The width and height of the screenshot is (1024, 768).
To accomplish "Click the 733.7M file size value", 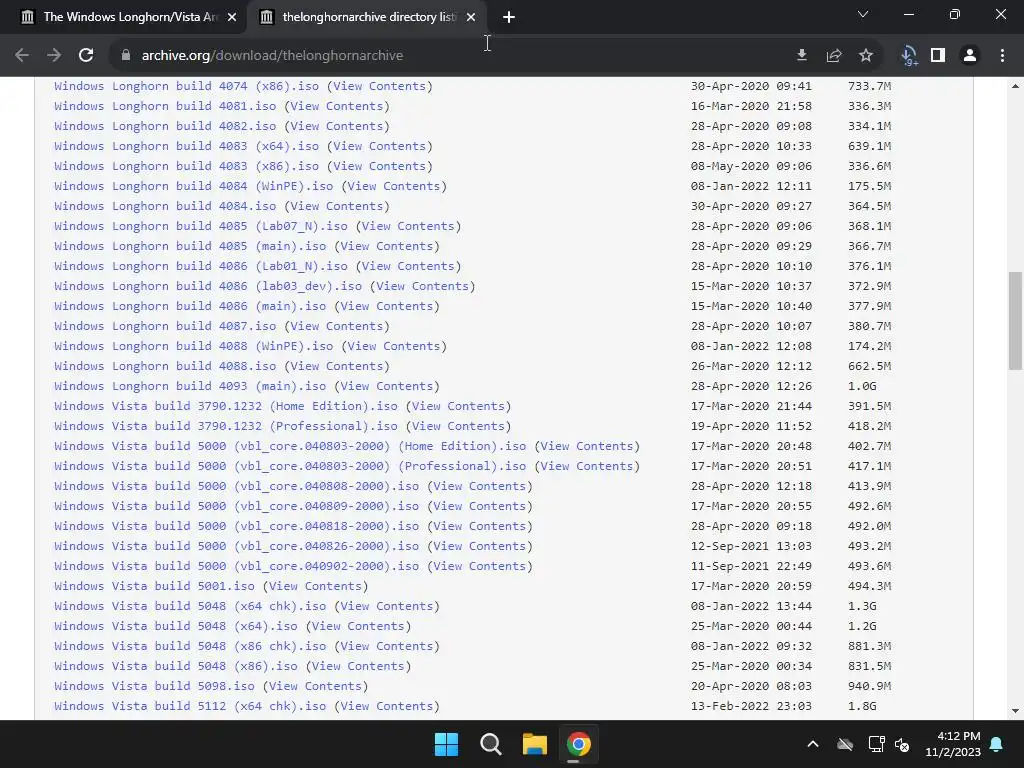I will pyautogui.click(x=869, y=86).
